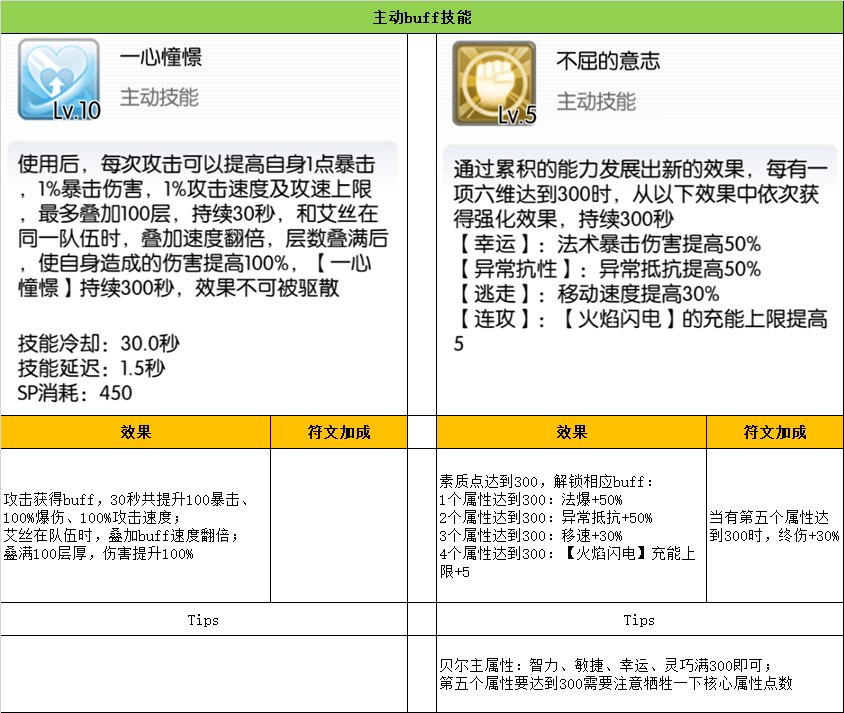Select the left 效果 column header
This screenshot has width=844, height=713.
click(x=136, y=432)
